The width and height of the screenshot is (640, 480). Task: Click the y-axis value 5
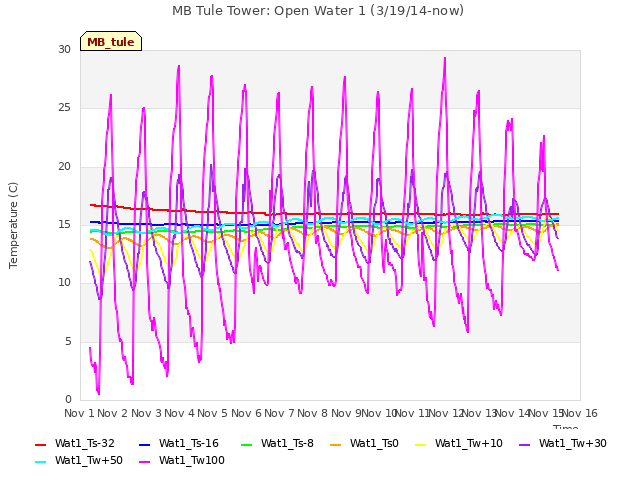[x=68, y=341]
